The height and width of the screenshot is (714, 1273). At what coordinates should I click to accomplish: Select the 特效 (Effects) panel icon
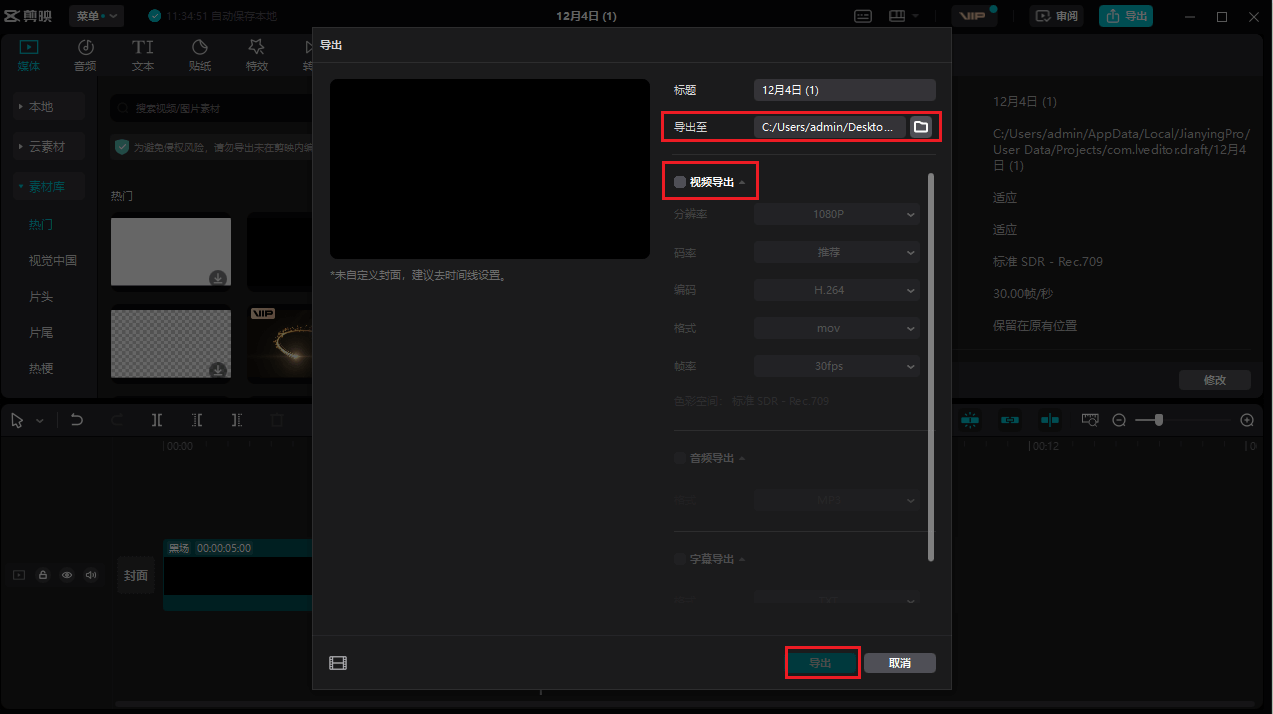coord(256,55)
